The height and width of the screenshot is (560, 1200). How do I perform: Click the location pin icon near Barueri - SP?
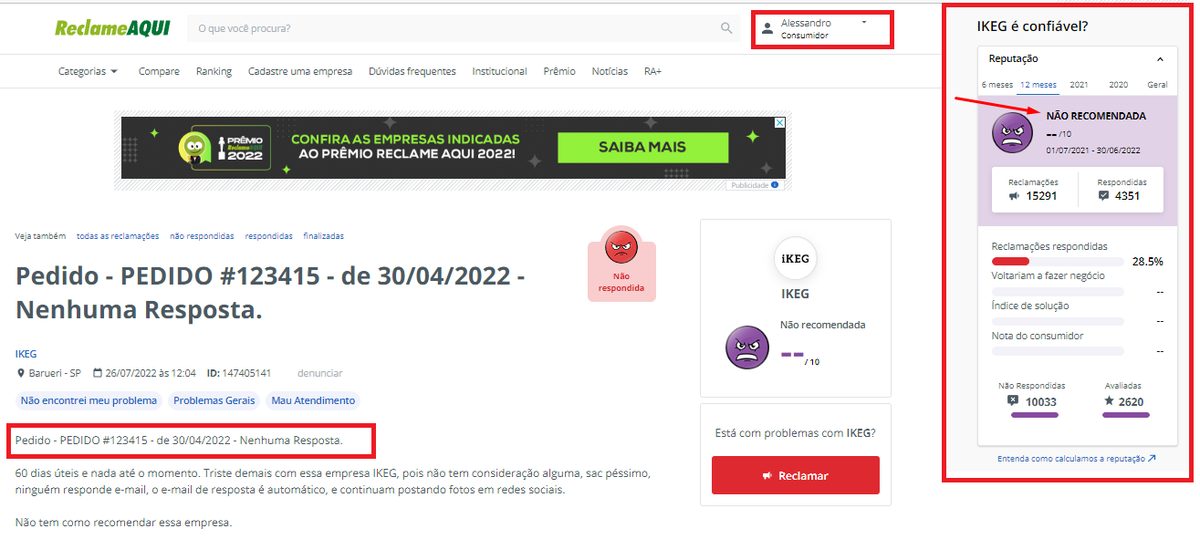[x=20, y=373]
